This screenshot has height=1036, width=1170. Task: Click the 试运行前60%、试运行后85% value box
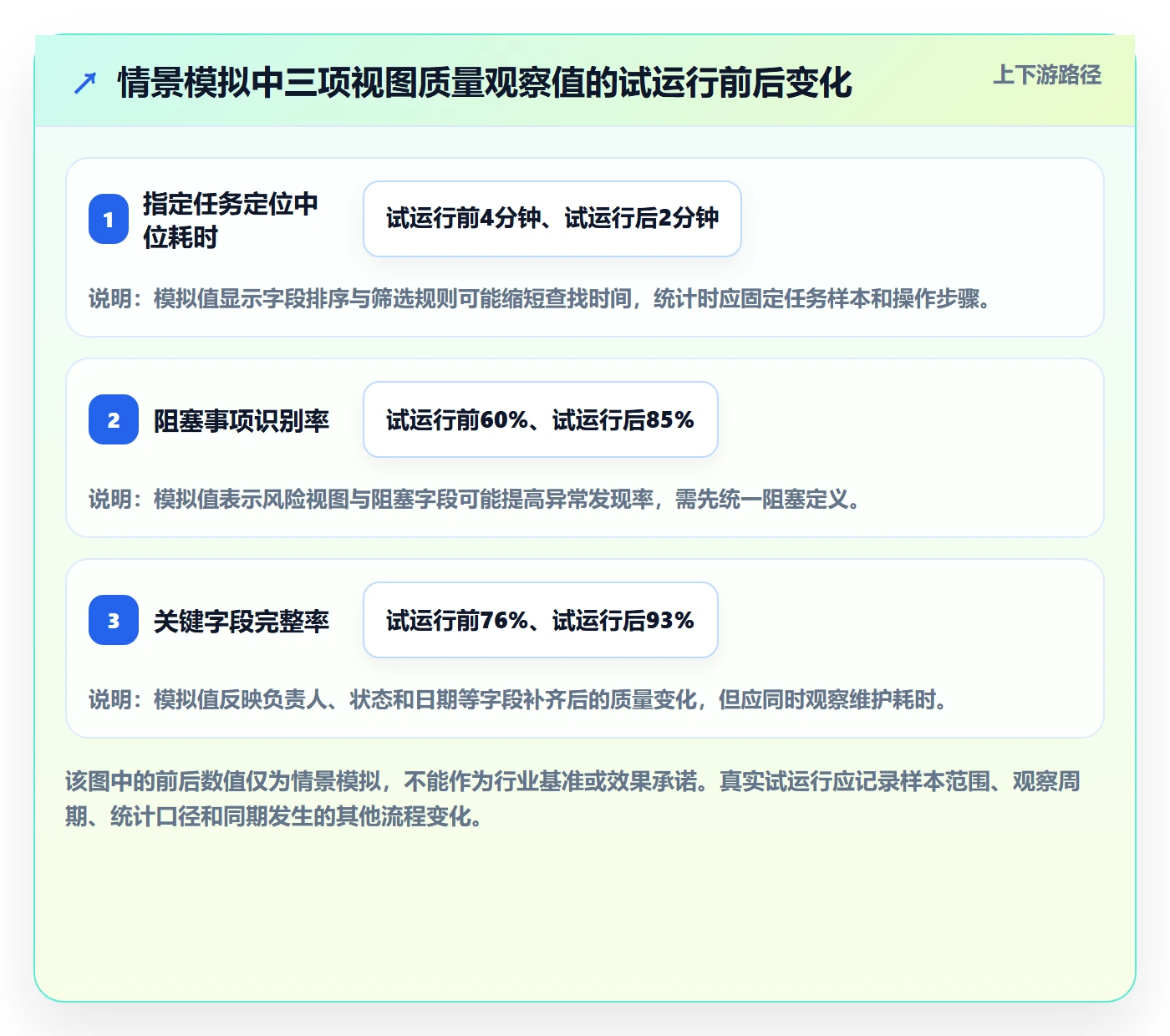(x=541, y=419)
